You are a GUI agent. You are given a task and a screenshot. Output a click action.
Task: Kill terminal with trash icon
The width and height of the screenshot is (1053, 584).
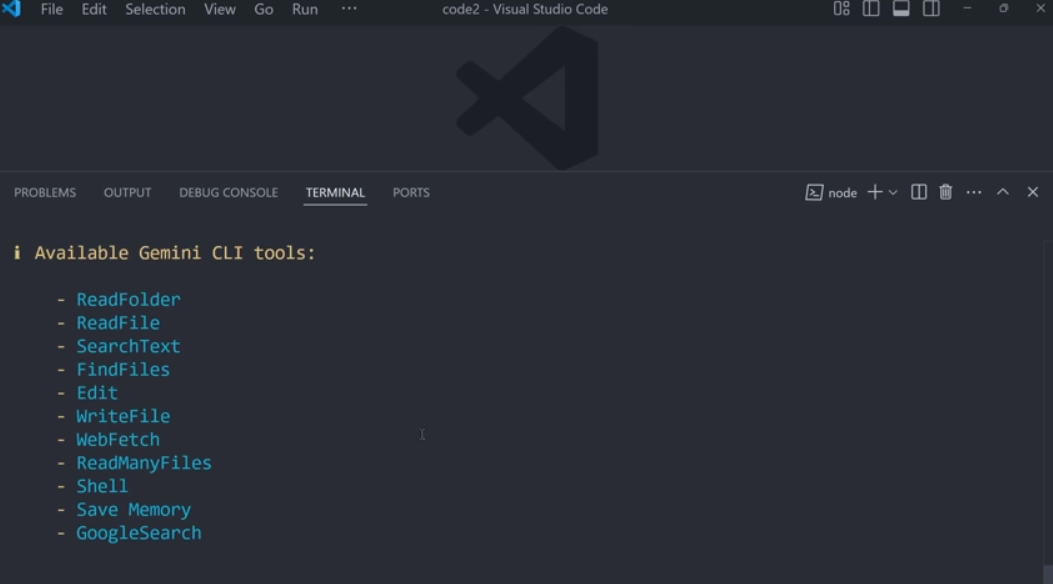[x=946, y=192]
